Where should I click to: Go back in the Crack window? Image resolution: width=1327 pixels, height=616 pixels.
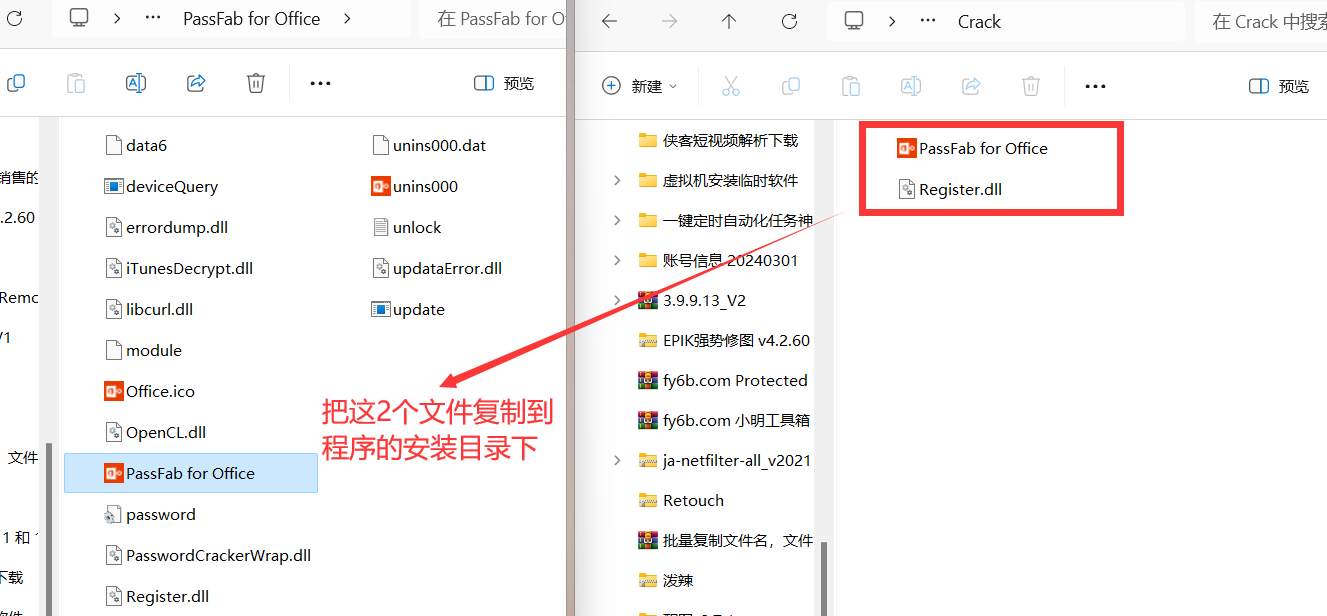(609, 21)
